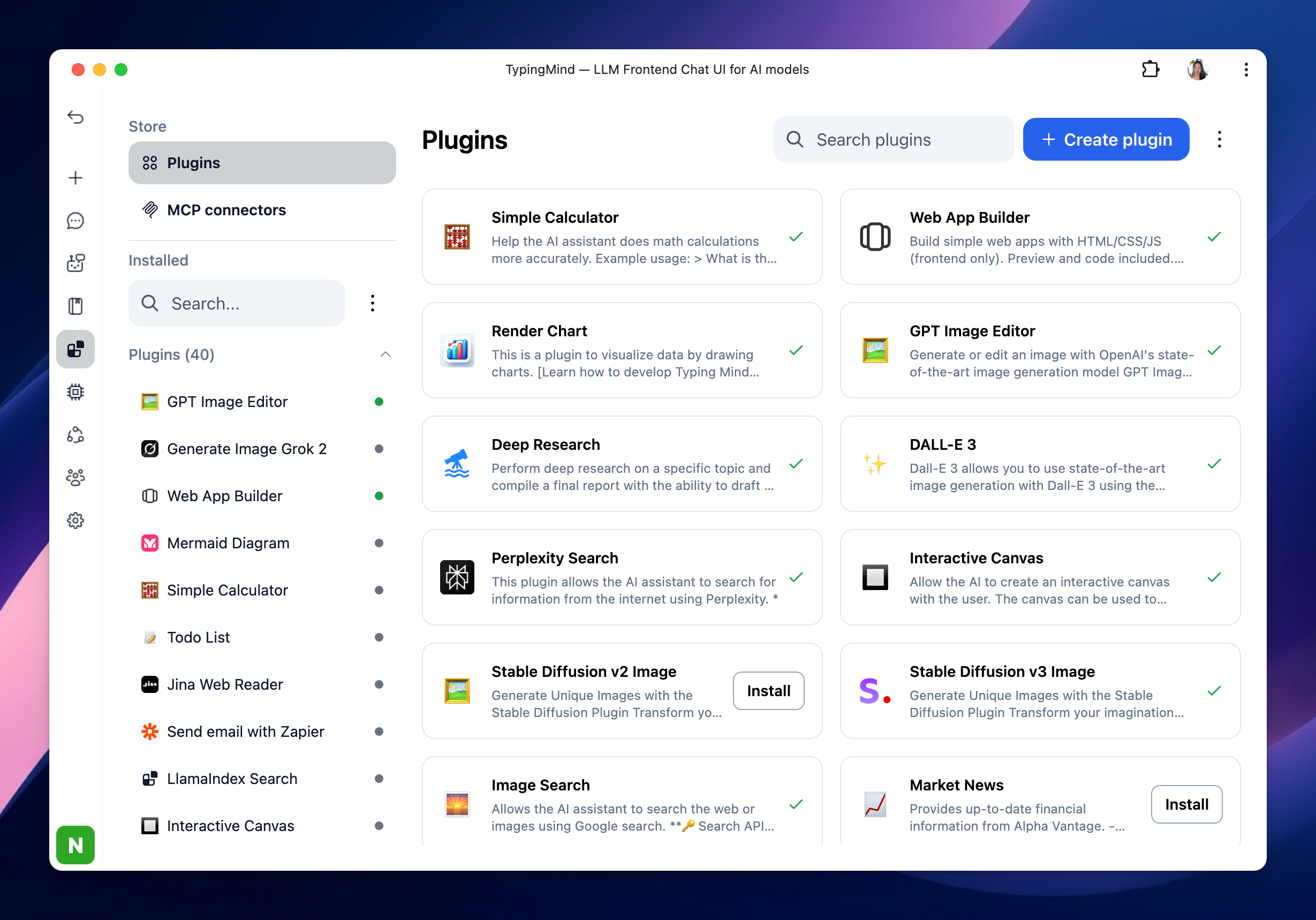
Task: Click installed checkmark on DALL-E 3 card
Action: [1214, 464]
